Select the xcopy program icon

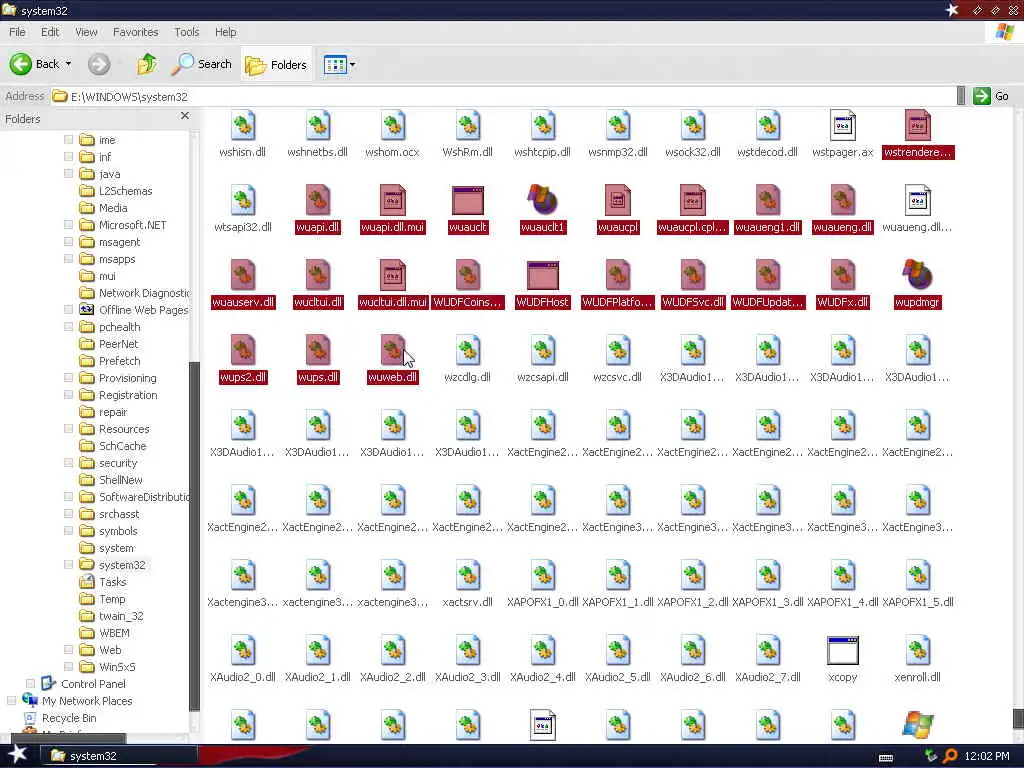click(x=842, y=650)
